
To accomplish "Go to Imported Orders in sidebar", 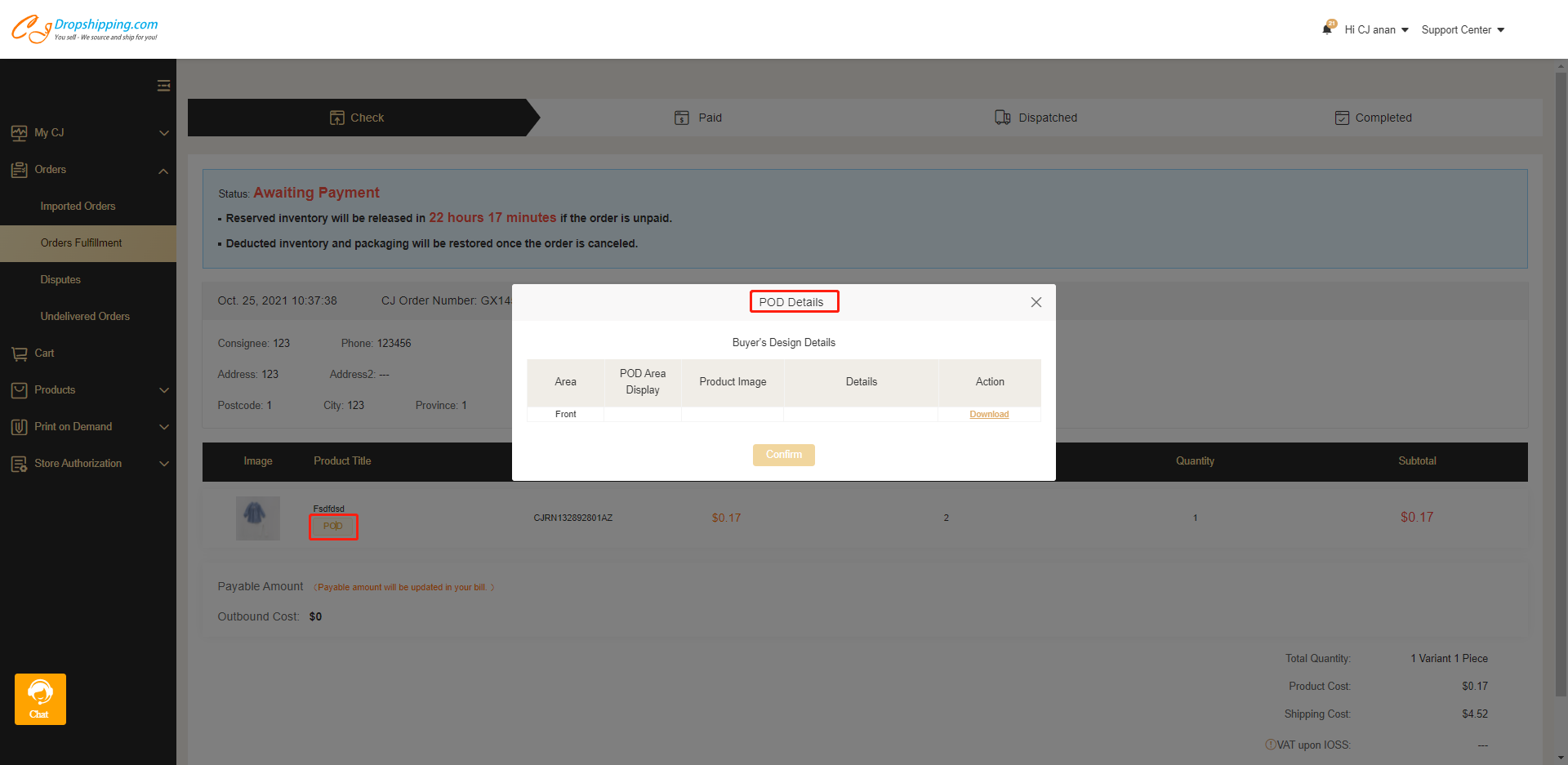I will pyautogui.click(x=78, y=207).
